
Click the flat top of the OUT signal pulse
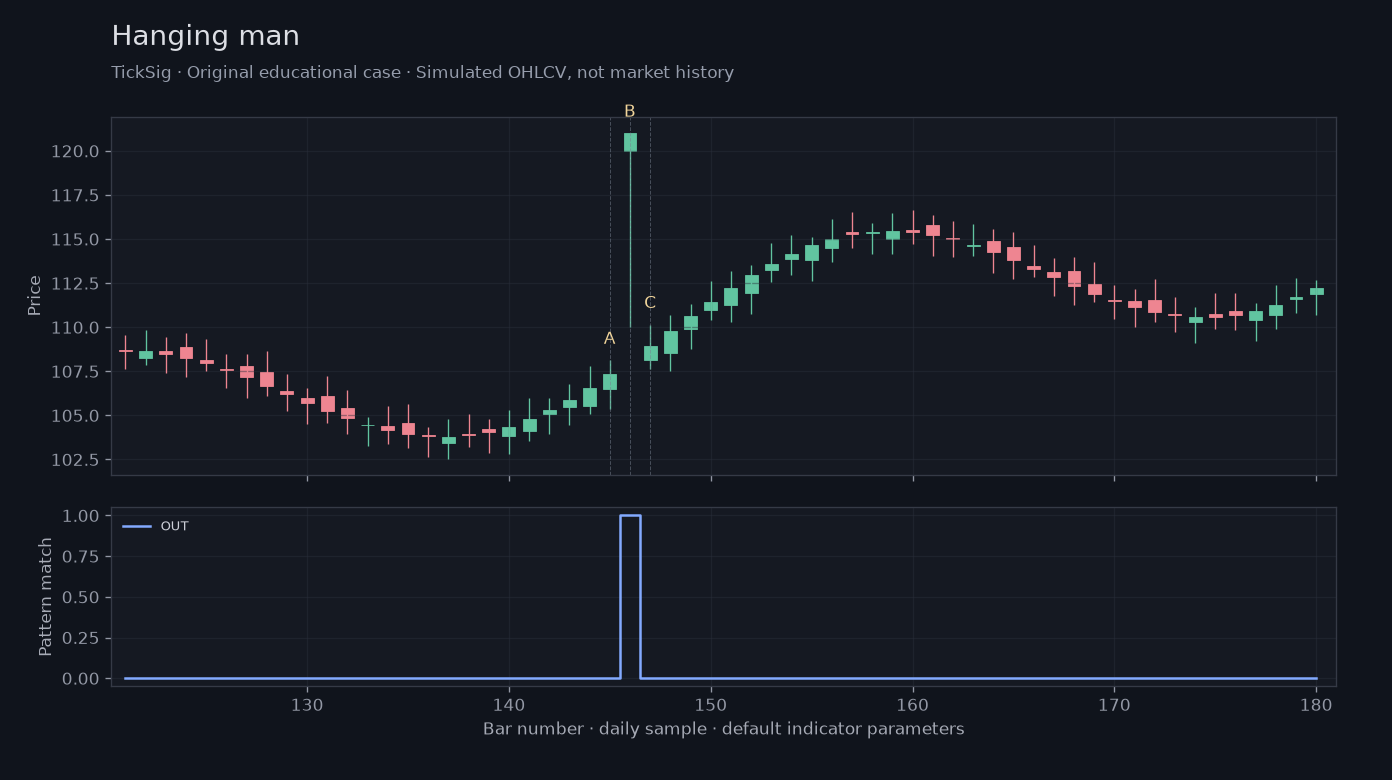(630, 515)
